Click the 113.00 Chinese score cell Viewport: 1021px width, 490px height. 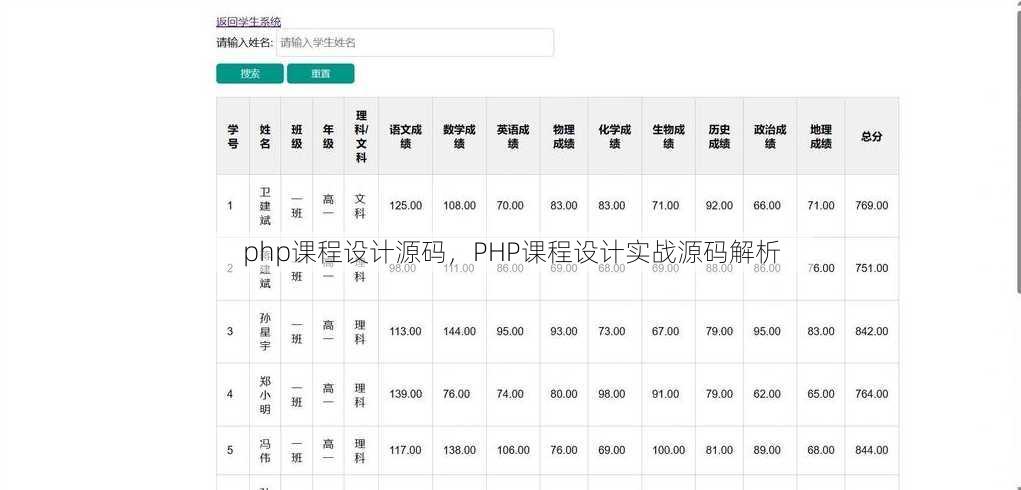pyautogui.click(x=405, y=331)
